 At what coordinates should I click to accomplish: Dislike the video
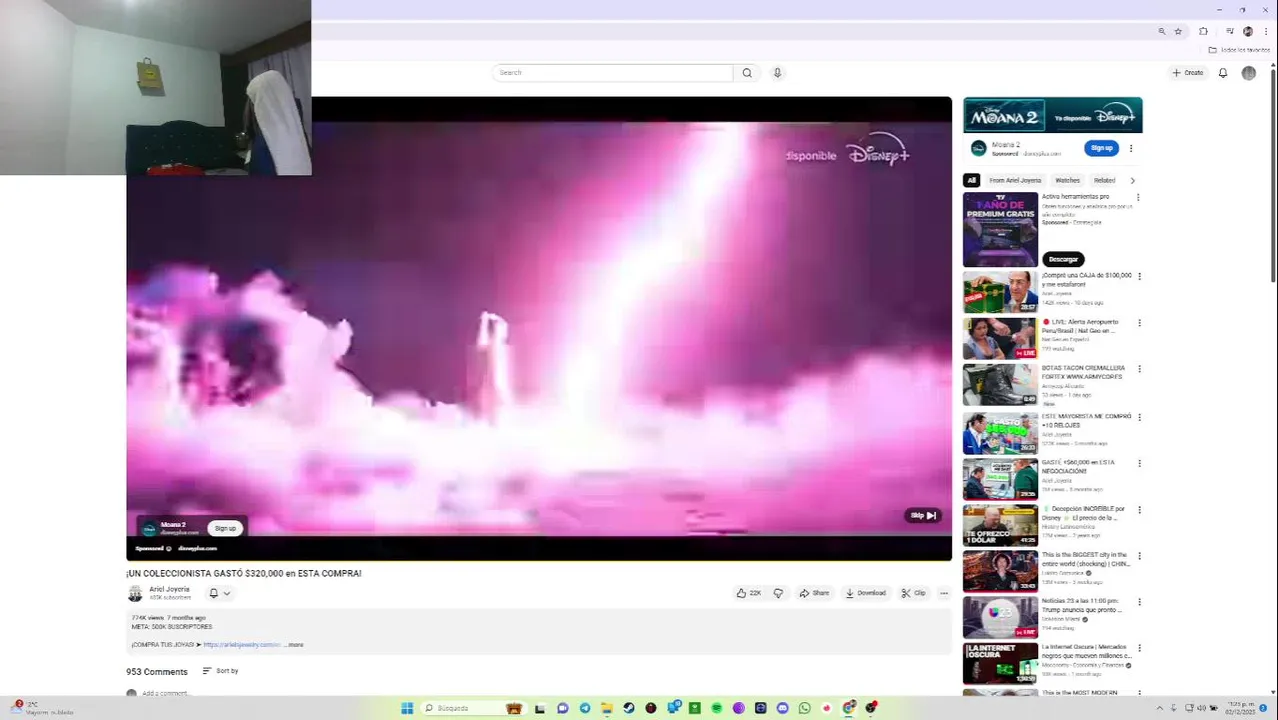tap(778, 593)
